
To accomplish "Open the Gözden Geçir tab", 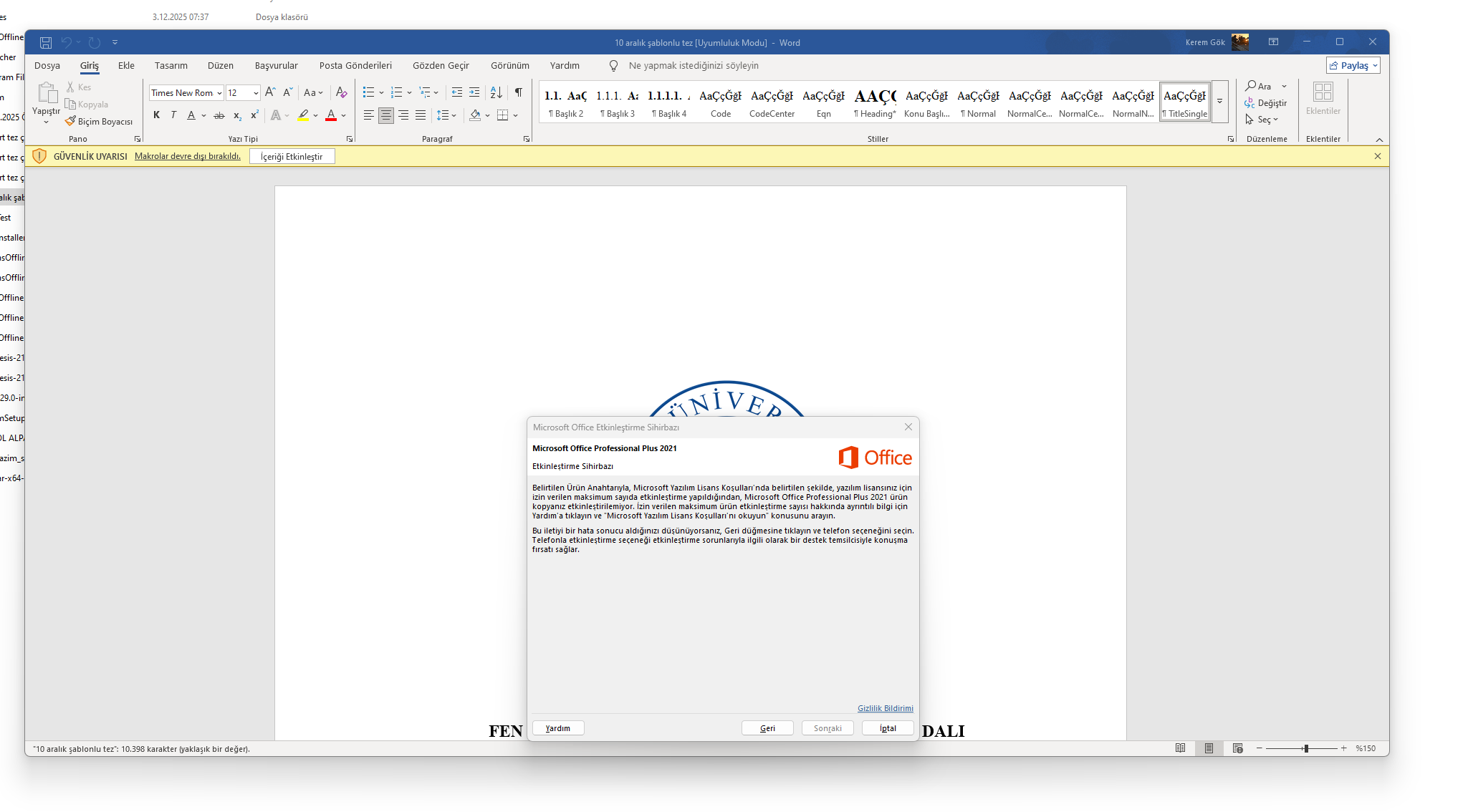I will pyautogui.click(x=441, y=66).
